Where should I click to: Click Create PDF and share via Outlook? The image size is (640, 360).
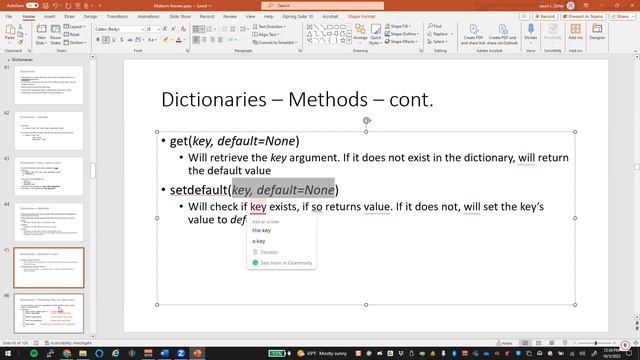[503, 34]
